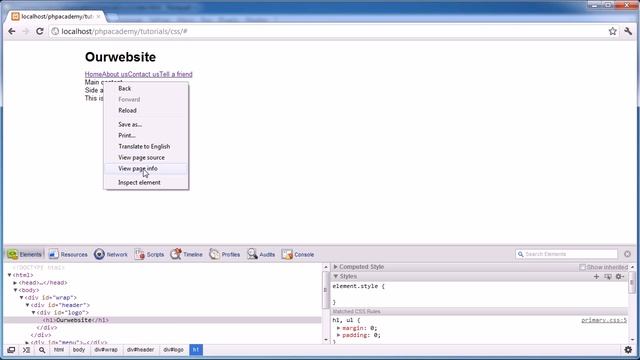Image resolution: width=640 pixels, height=360 pixels.
Task: Click the Ourwebsite page heading
Action: click(x=120, y=57)
